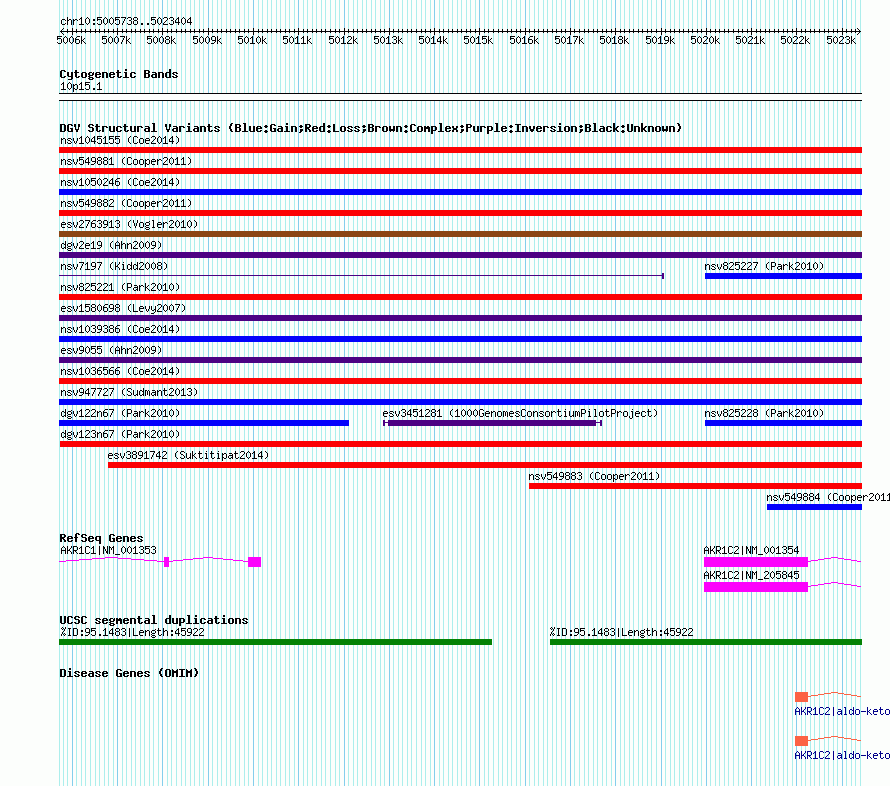
Task: Click esv9055 (Ahn2009) purple bar
Action: tap(460, 360)
